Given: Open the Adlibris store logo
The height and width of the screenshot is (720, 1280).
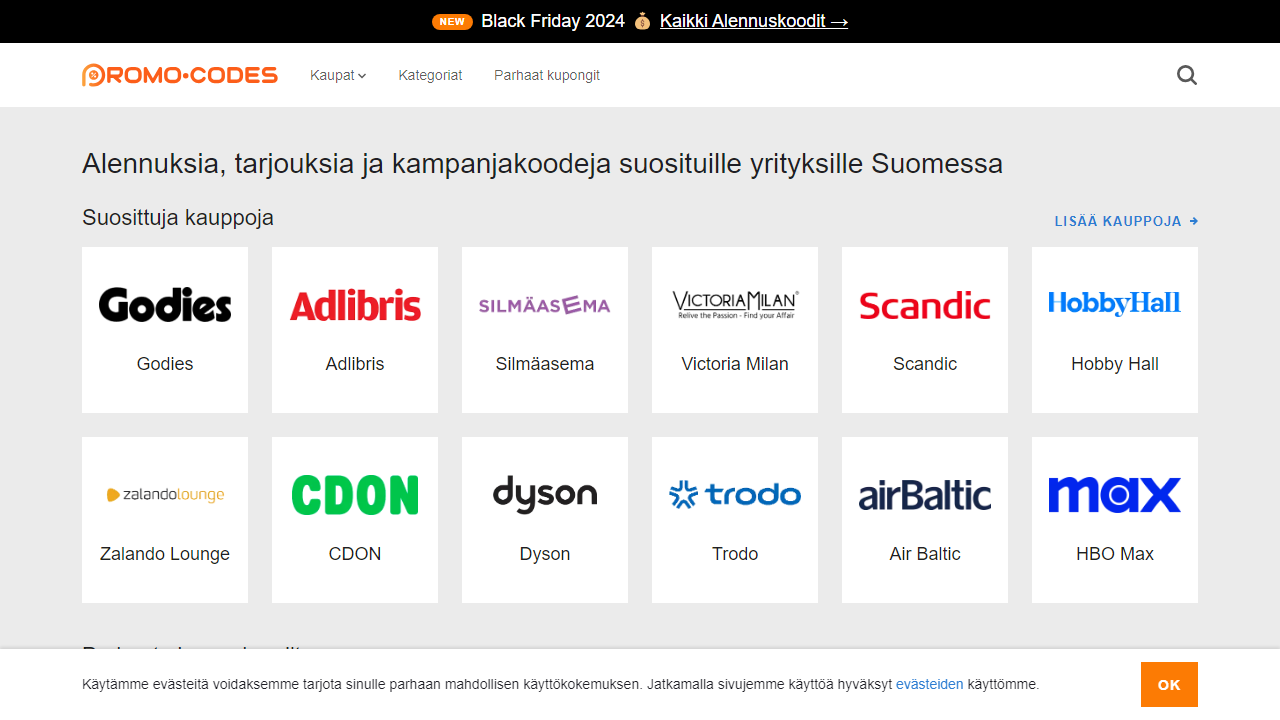Looking at the screenshot, I should click(354, 304).
